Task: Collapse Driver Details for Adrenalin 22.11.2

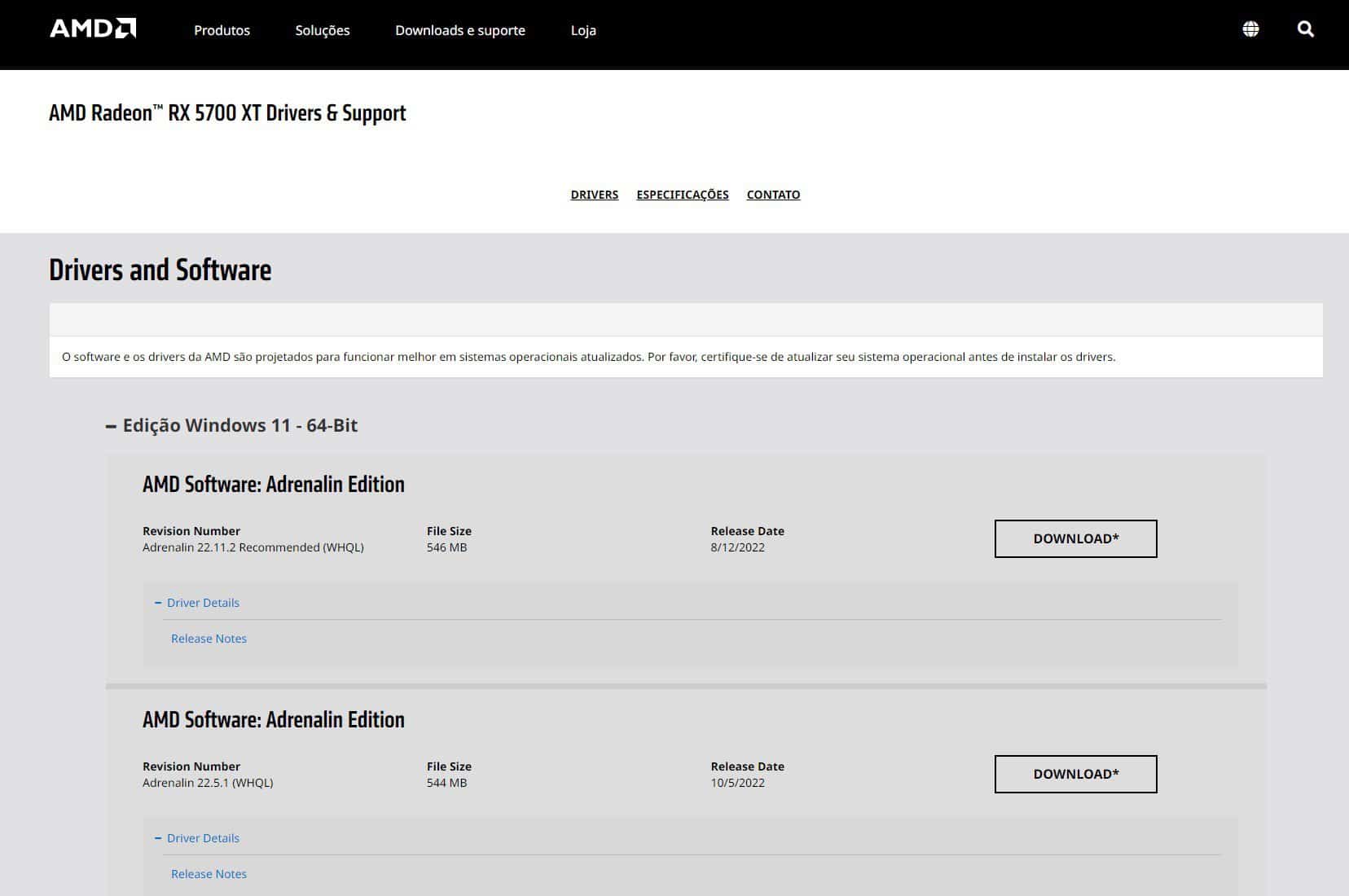Action: tap(202, 603)
